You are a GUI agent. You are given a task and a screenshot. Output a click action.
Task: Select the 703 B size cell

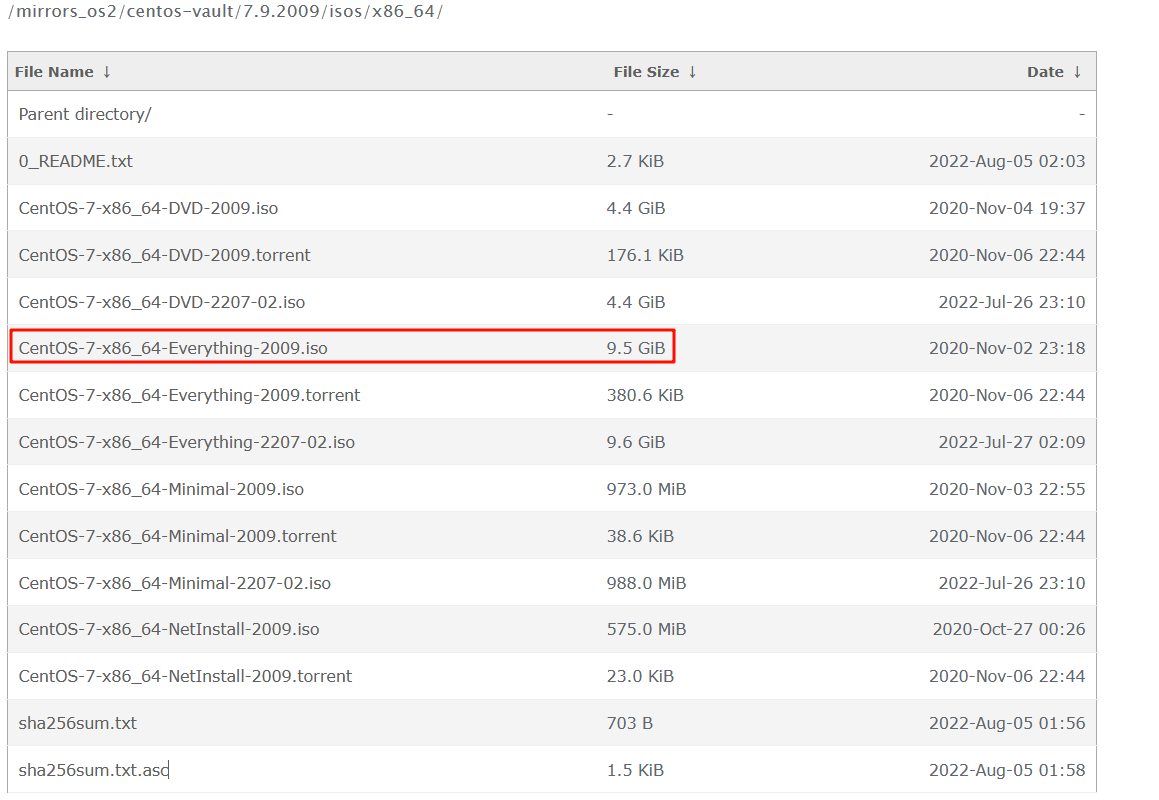pyautogui.click(x=630, y=723)
